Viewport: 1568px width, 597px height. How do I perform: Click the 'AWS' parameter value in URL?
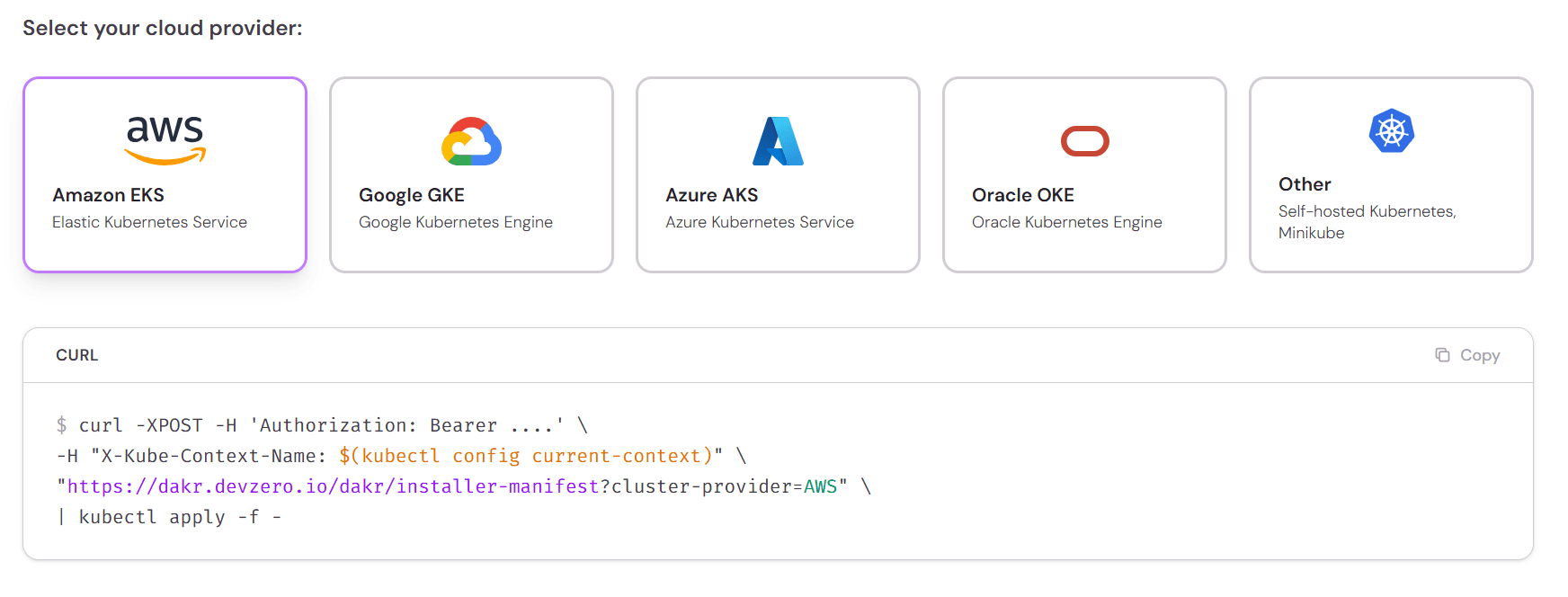coord(820,486)
